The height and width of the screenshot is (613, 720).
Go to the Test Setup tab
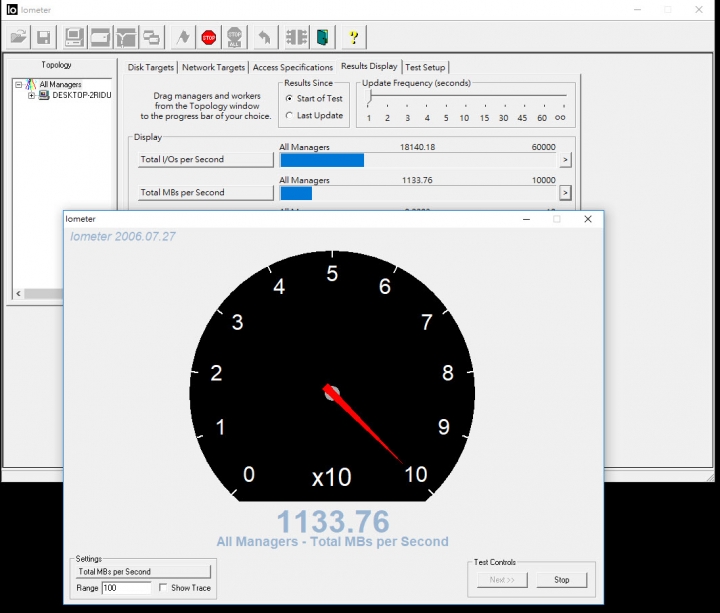[x=425, y=67]
